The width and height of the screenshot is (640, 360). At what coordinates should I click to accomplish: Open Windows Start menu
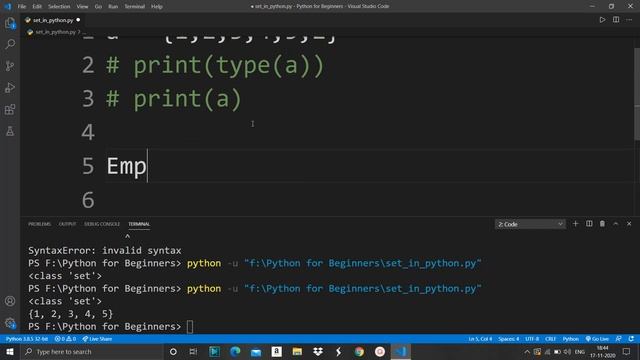coord(10,351)
